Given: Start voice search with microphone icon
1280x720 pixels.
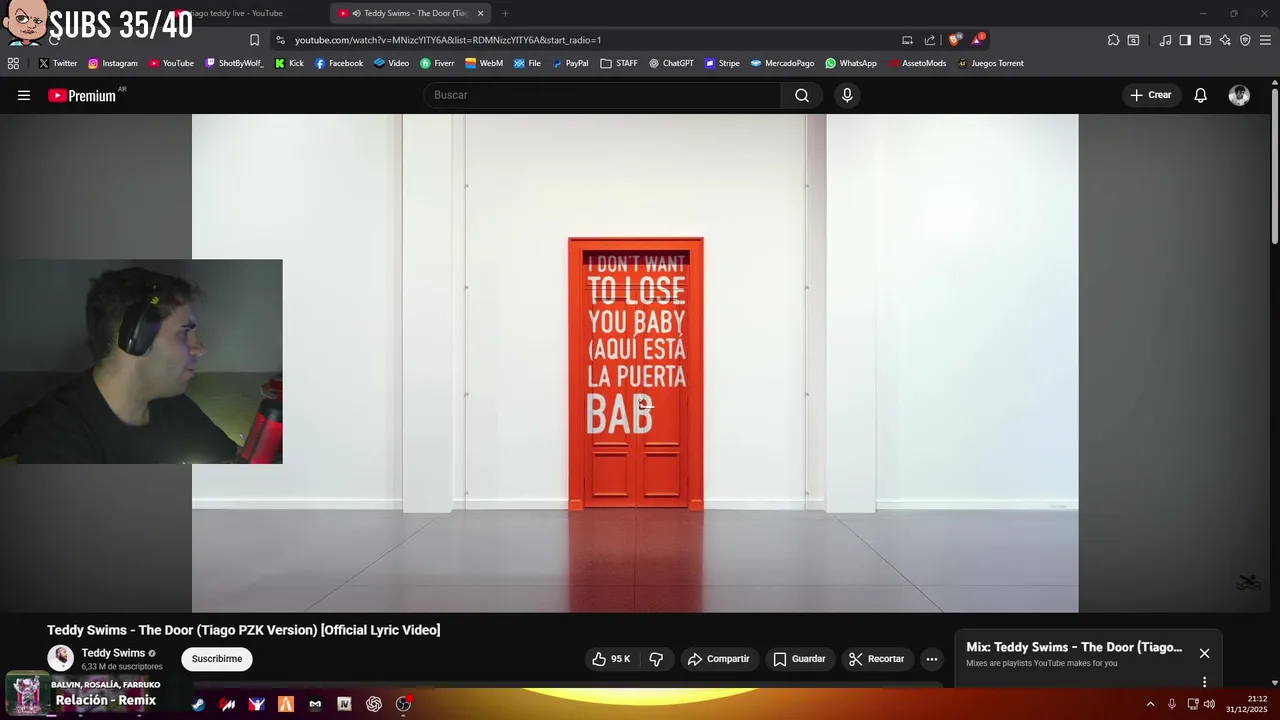Looking at the screenshot, I should 847,95.
